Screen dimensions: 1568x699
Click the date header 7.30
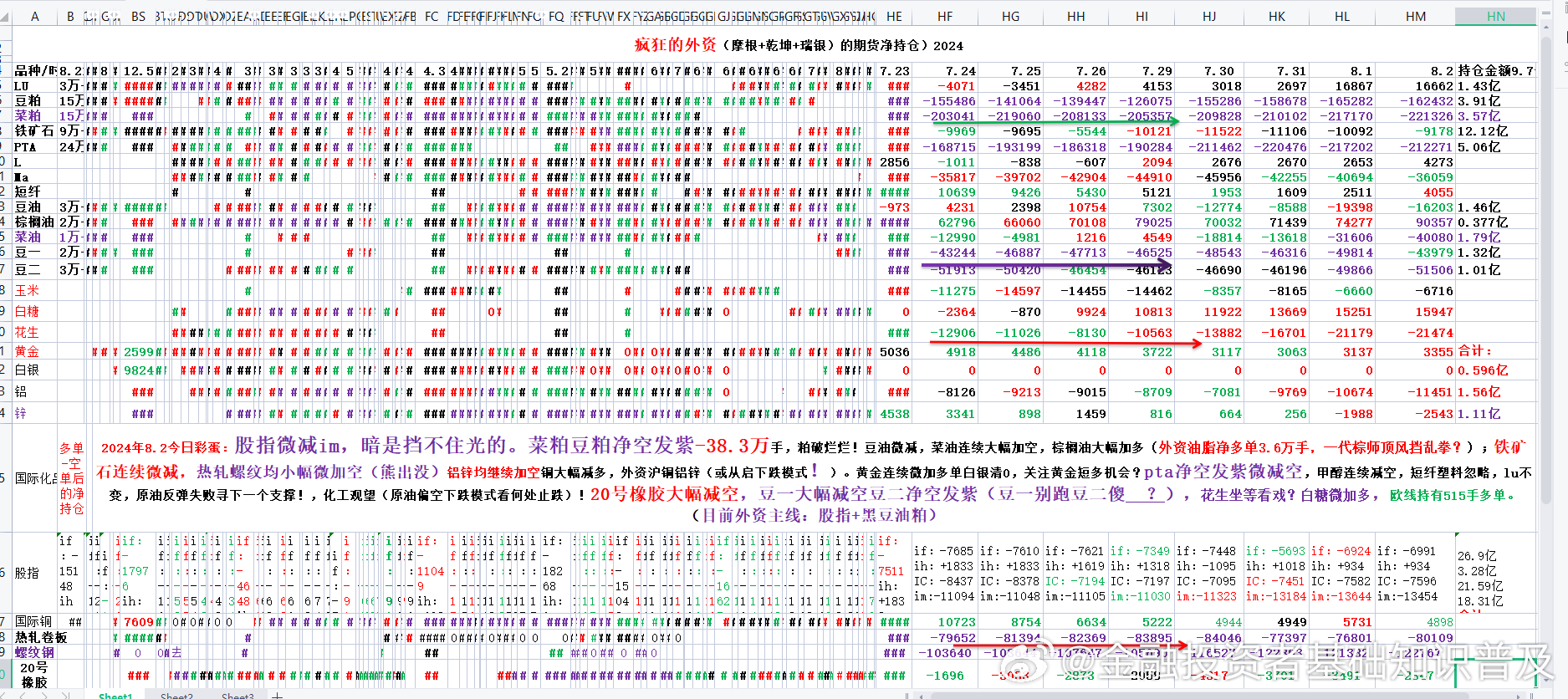(x=1218, y=71)
